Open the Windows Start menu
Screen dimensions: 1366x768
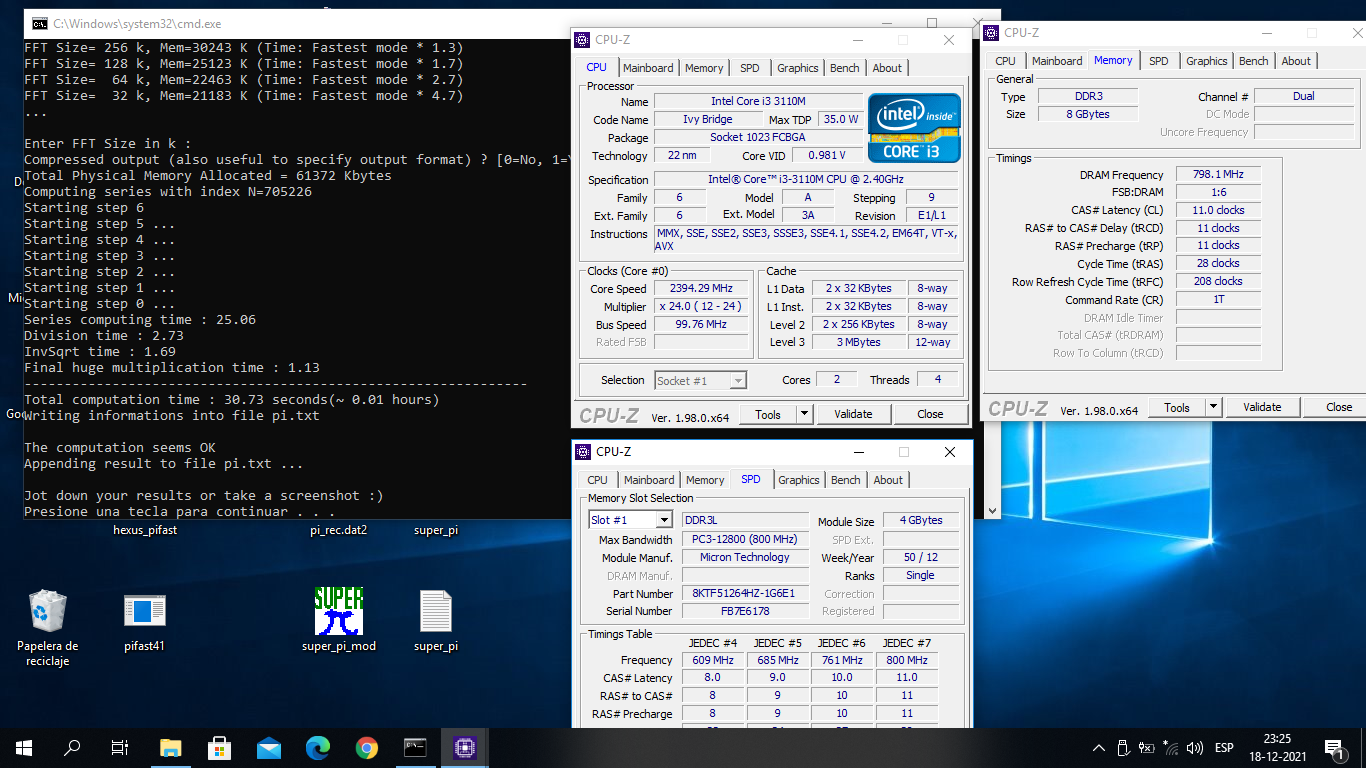(23, 747)
